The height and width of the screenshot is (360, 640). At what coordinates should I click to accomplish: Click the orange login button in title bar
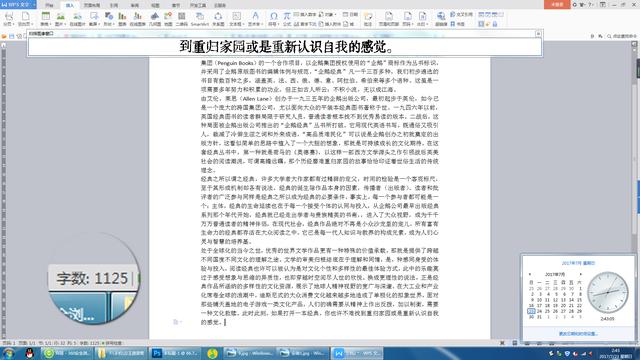(x=557, y=4)
